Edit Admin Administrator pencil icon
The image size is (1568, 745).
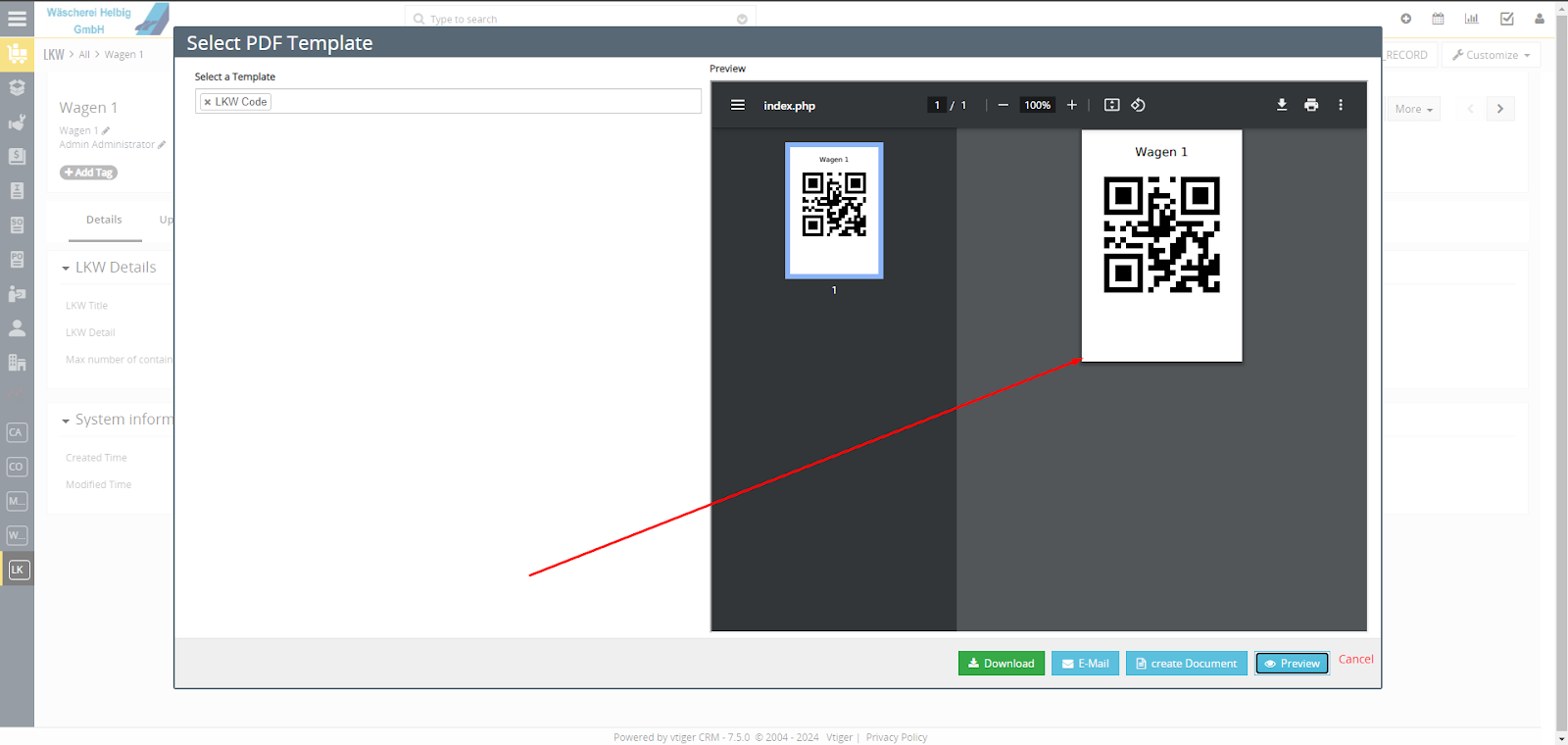[x=162, y=144]
